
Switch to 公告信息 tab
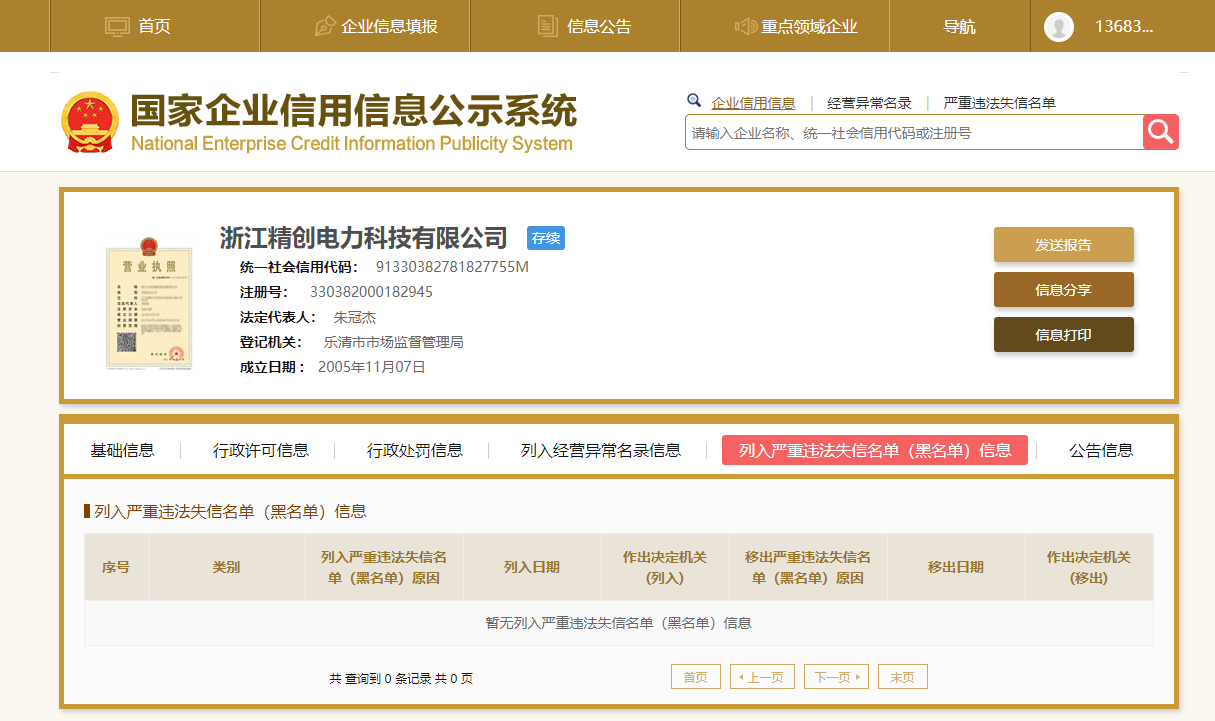click(1101, 450)
